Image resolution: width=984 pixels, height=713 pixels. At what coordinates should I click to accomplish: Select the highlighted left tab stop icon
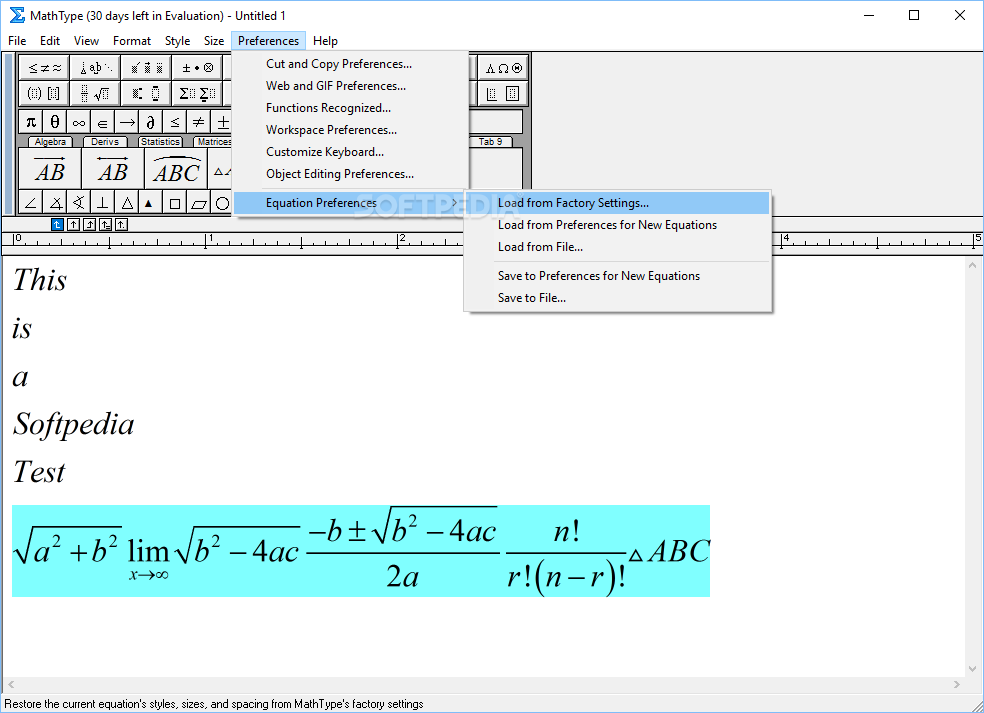pos(57,224)
